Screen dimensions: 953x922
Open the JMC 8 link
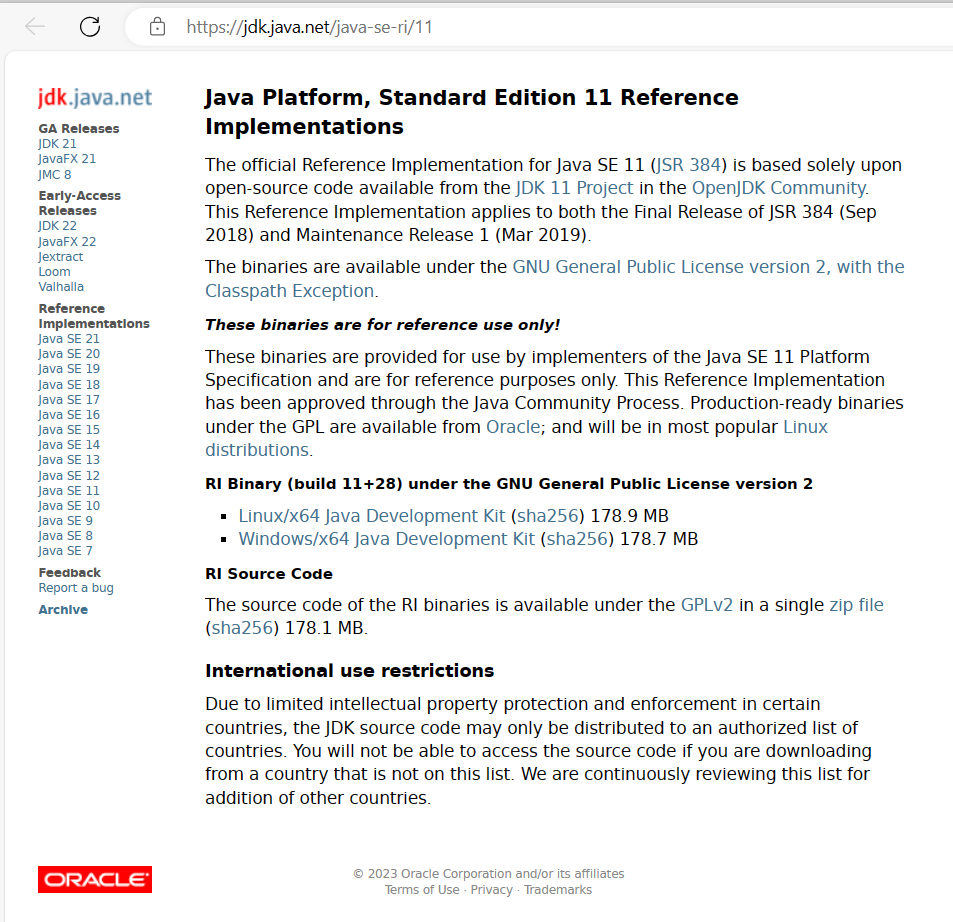tap(55, 174)
